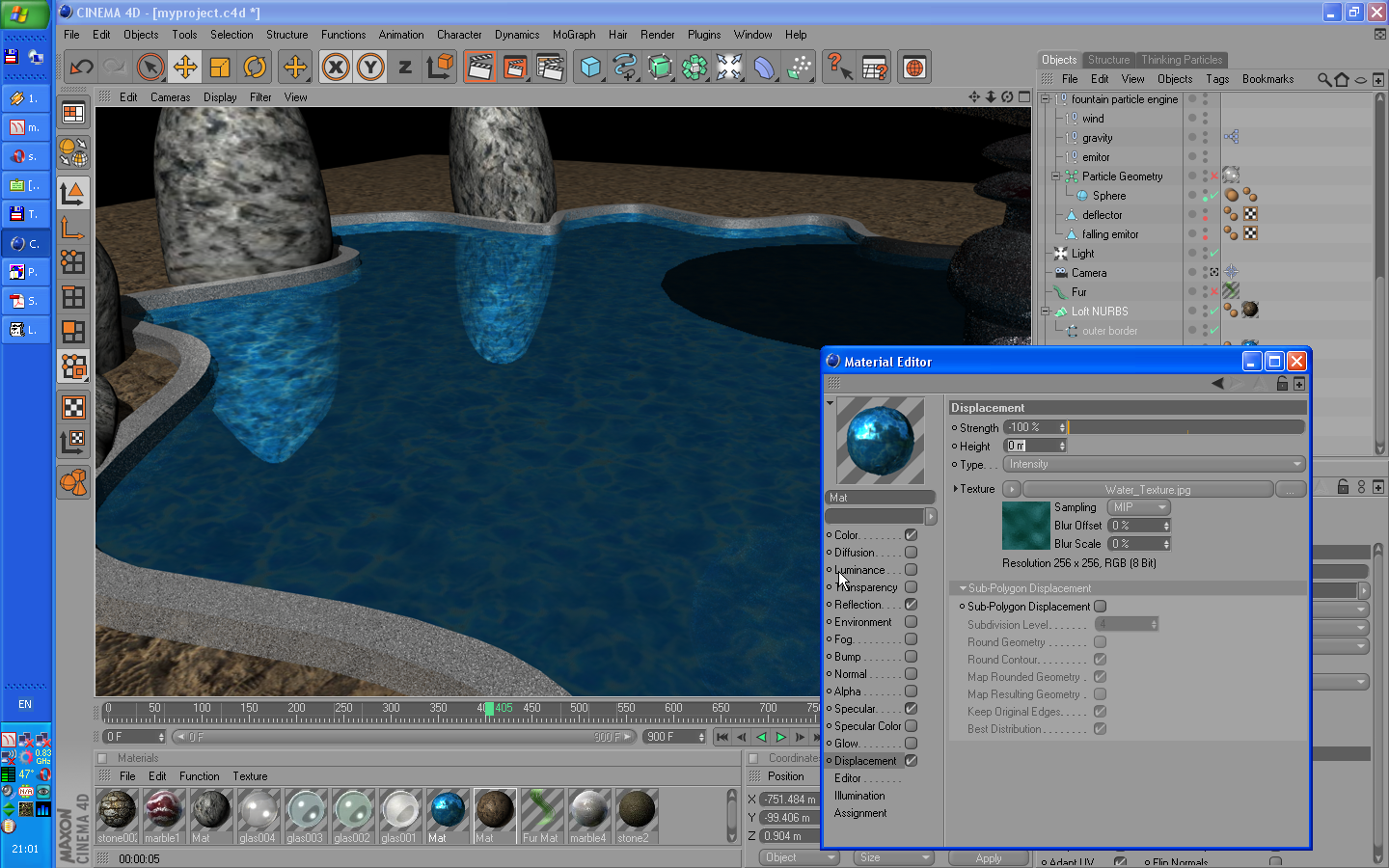Open Render Settings icon
This screenshot has width=1389, height=868.
click(550, 67)
